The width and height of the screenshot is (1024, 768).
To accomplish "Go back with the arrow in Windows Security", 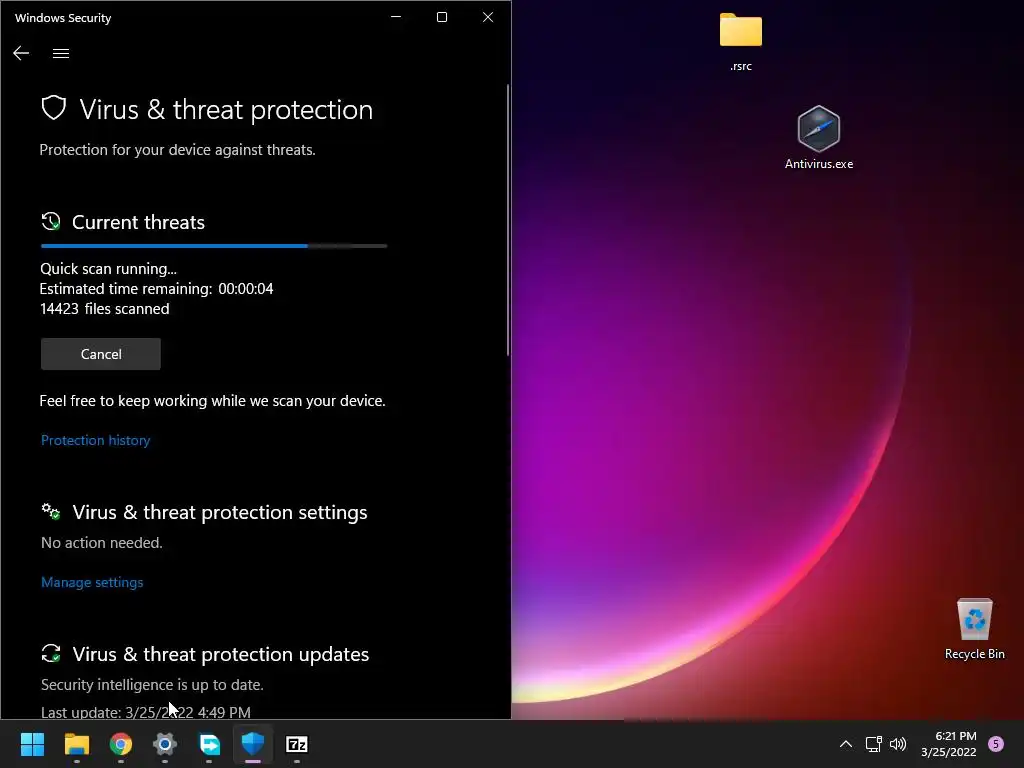I will pos(21,54).
